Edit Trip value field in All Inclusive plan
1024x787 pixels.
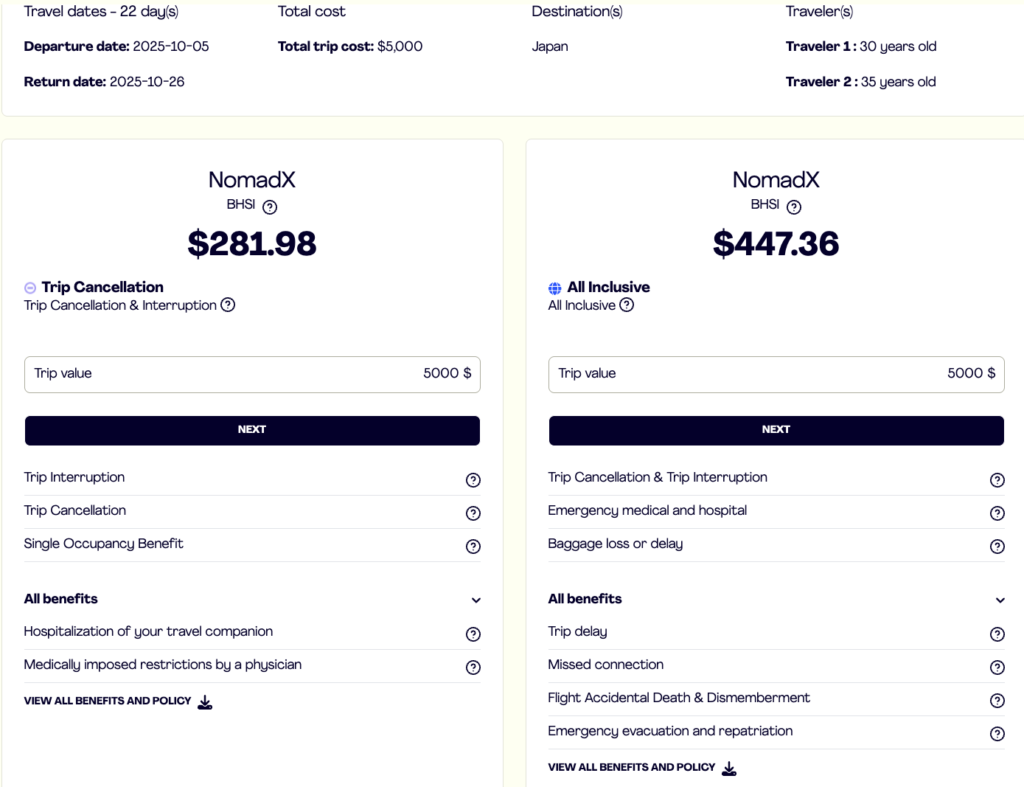776,374
